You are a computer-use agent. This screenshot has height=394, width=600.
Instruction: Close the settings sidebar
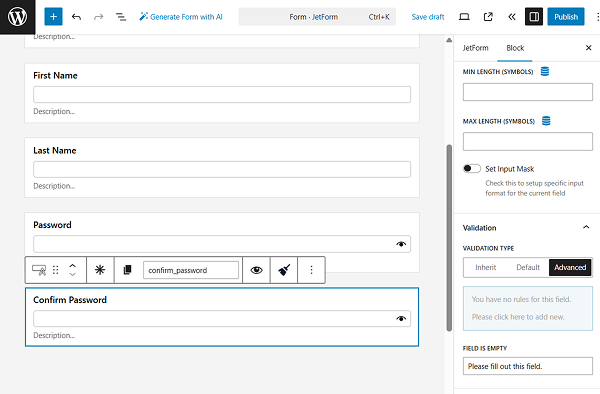[589, 48]
